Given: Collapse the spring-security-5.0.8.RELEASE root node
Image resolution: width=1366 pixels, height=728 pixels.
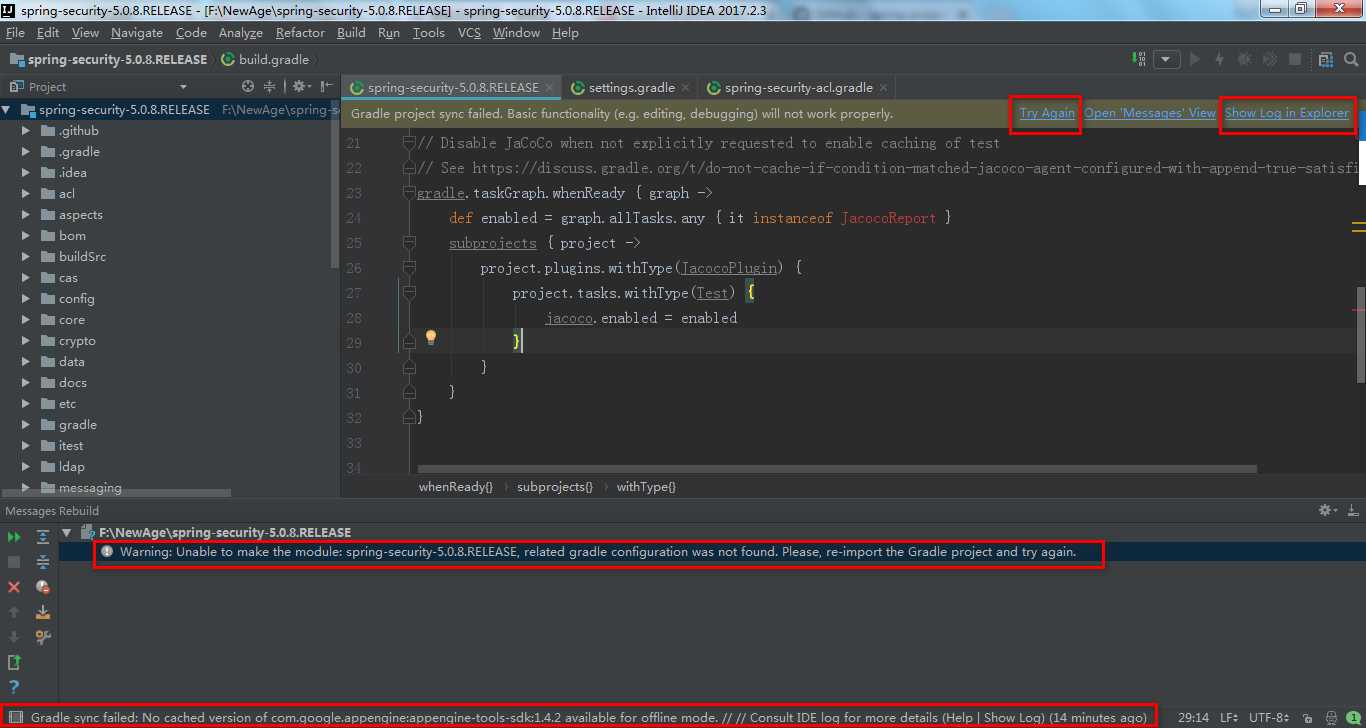Looking at the screenshot, I should 7,110.
